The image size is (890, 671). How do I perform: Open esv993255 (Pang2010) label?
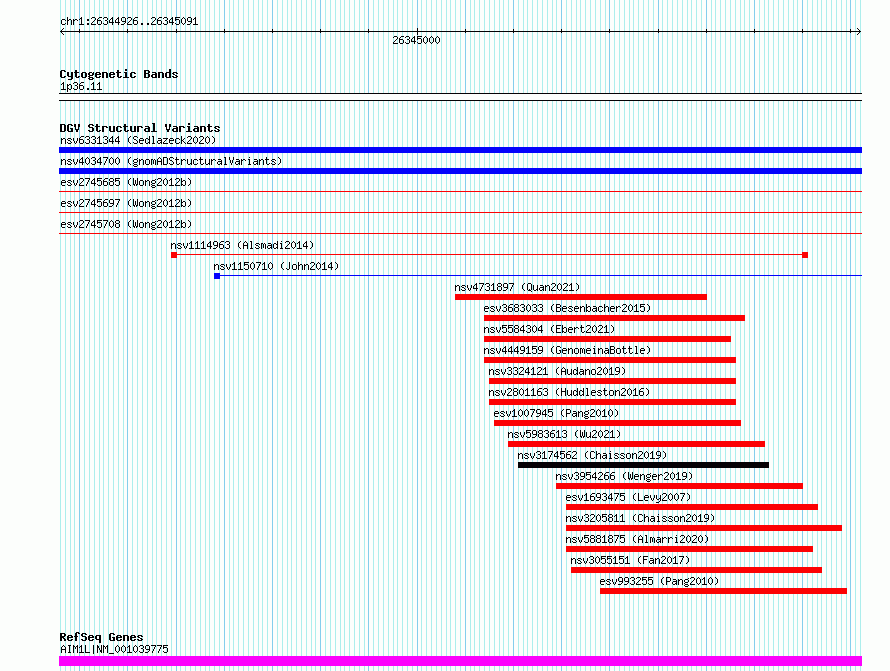coord(659,581)
